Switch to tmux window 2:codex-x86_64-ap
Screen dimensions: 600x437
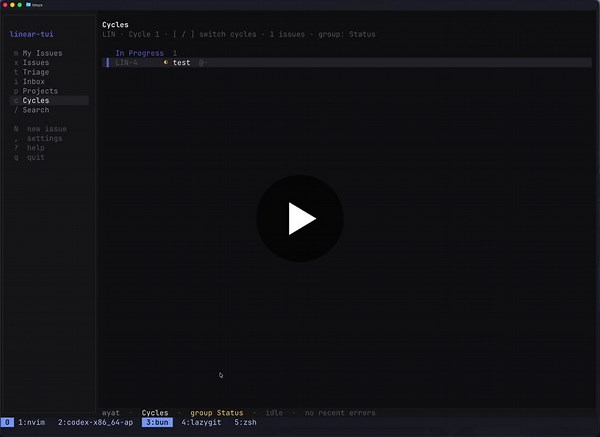point(95,422)
